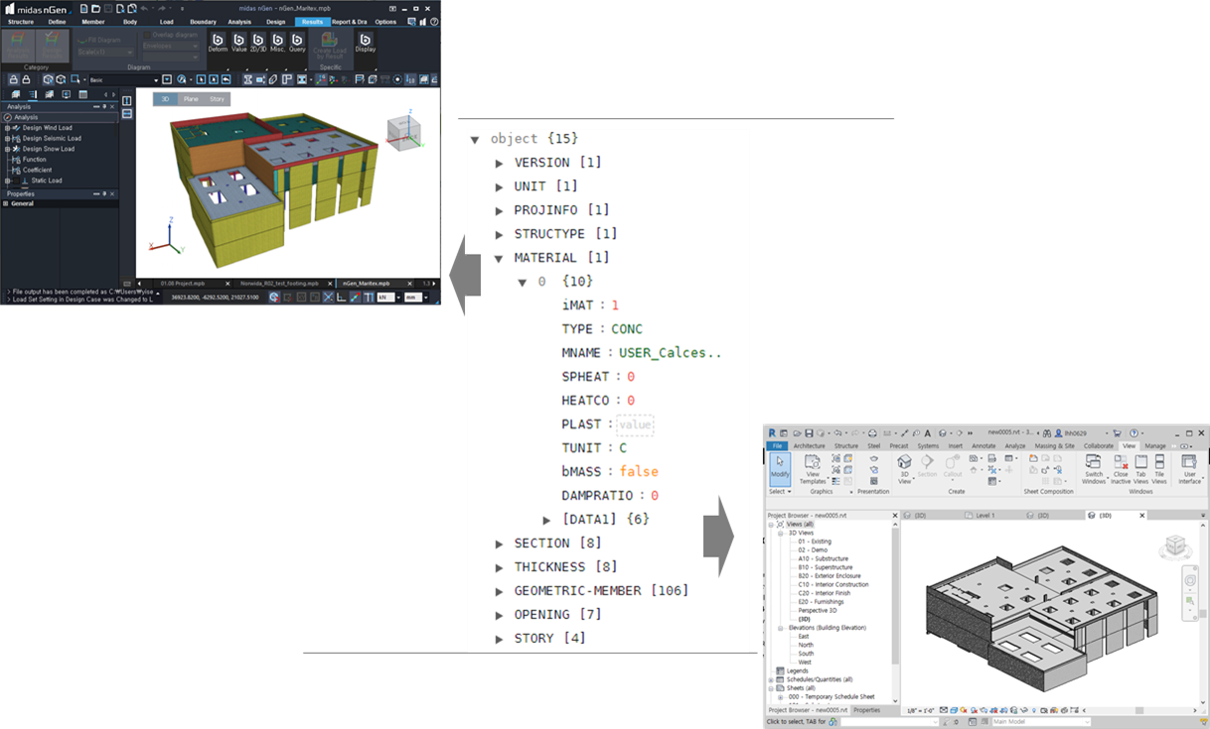Screen dimensions: 1210x729
Task: Open the 3D View tool in Revit
Action: 903,466
